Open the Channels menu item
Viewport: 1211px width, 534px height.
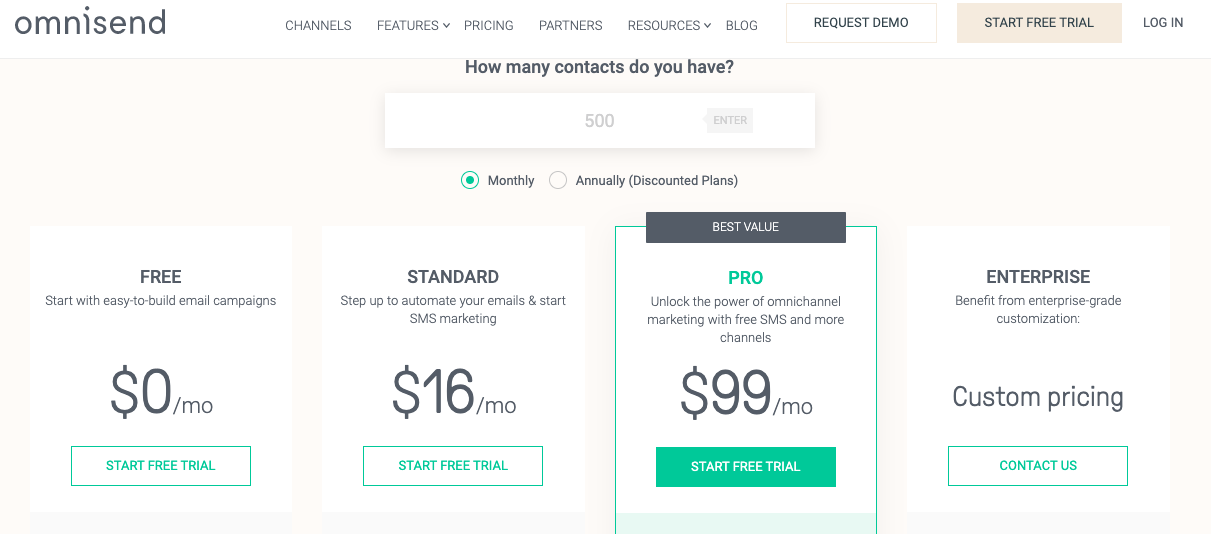pyautogui.click(x=318, y=25)
